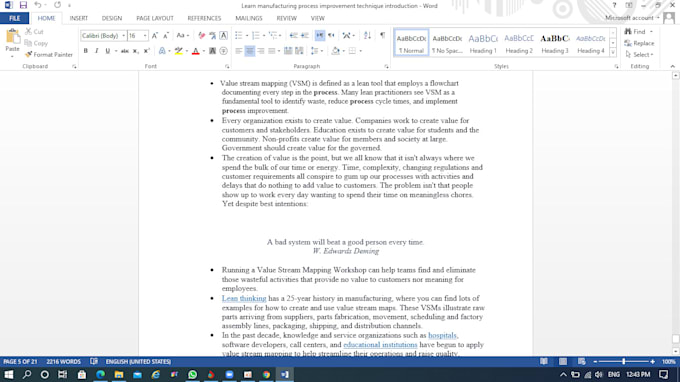Switch to the REFERENCES tab

(x=204, y=18)
